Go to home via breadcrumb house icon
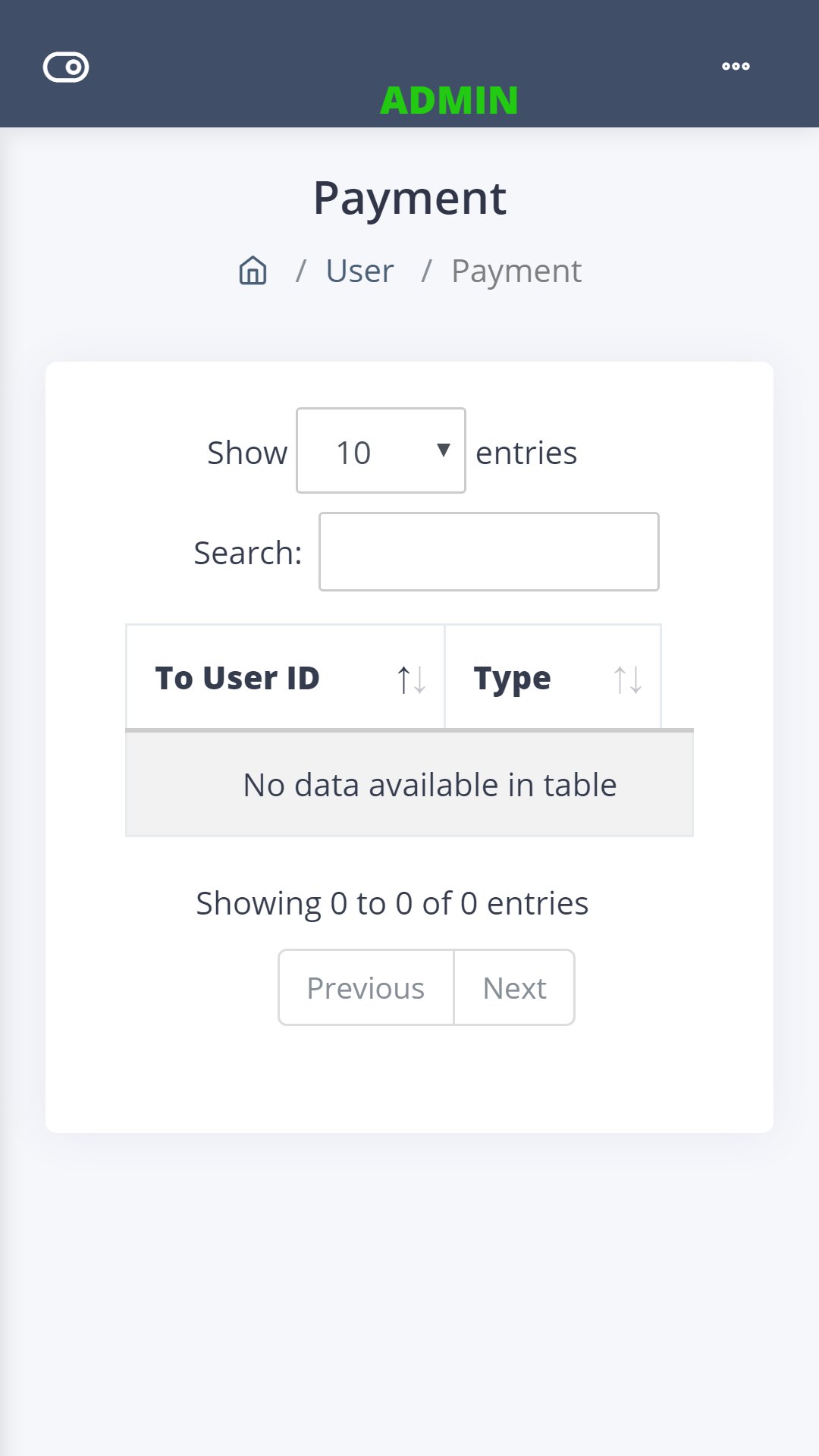Viewport: 819px width, 1456px height. pos(253,271)
